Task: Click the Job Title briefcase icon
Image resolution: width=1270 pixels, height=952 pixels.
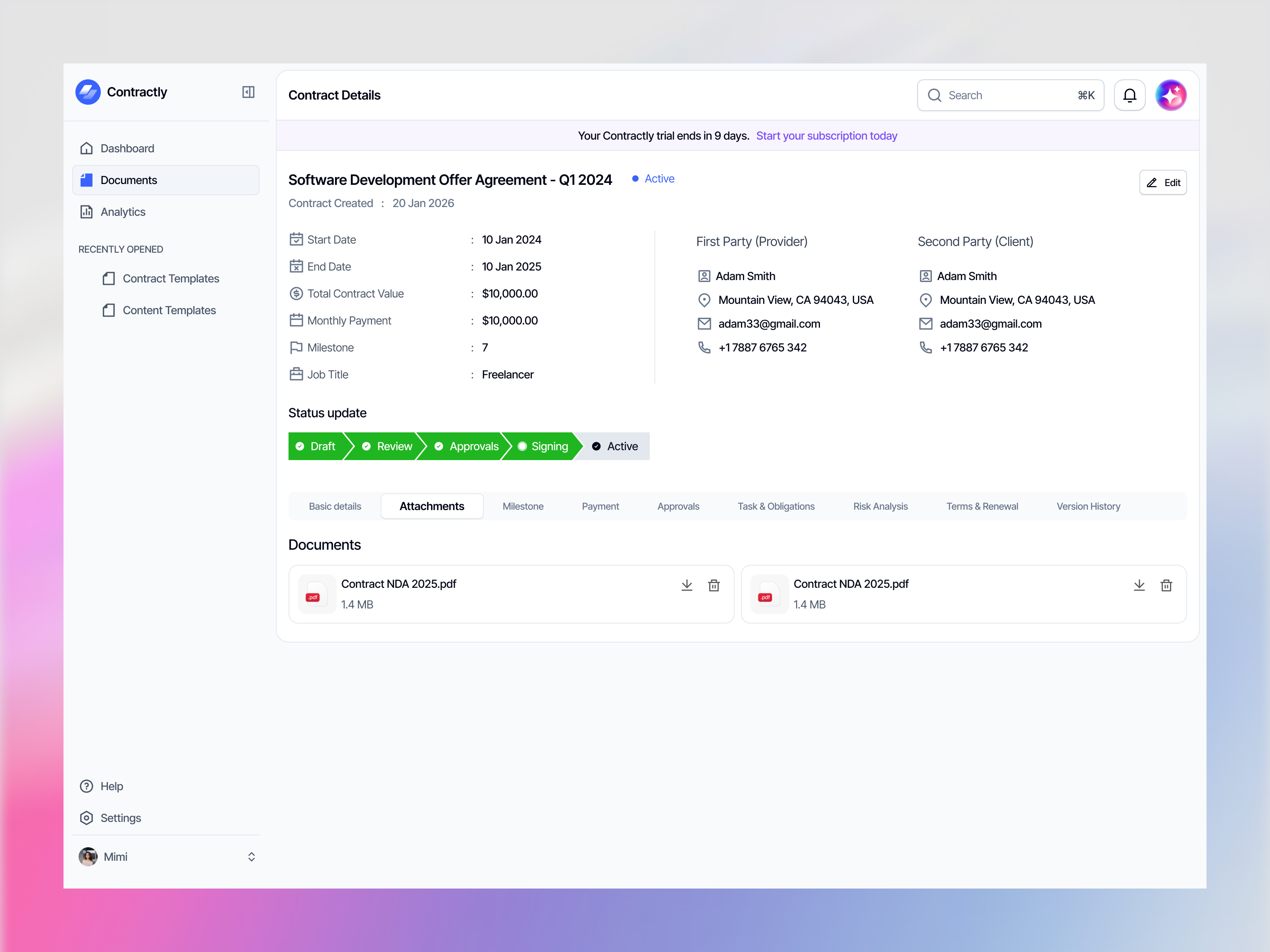Action: pyautogui.click(x=296, y=374)
